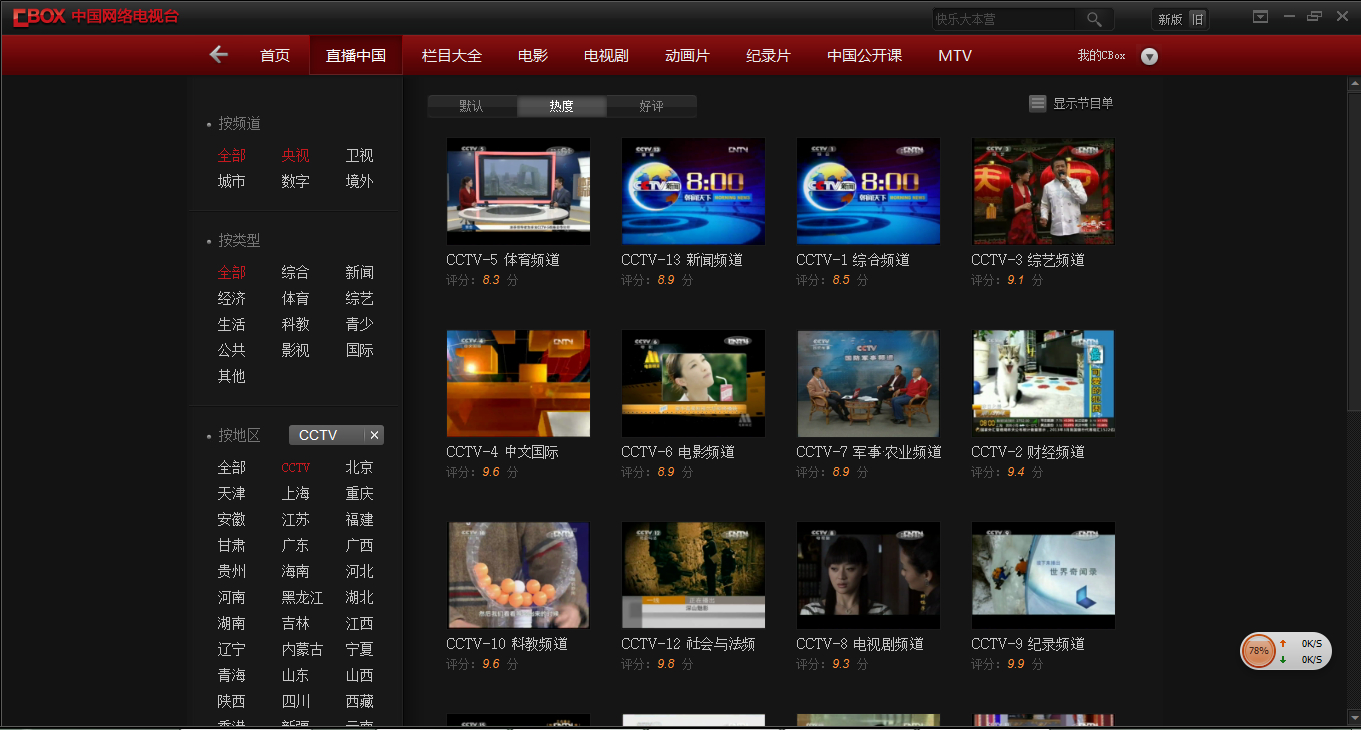Filter by type 体育
1361x730 pixels.
pyautogui.click(x=295, y=298)
